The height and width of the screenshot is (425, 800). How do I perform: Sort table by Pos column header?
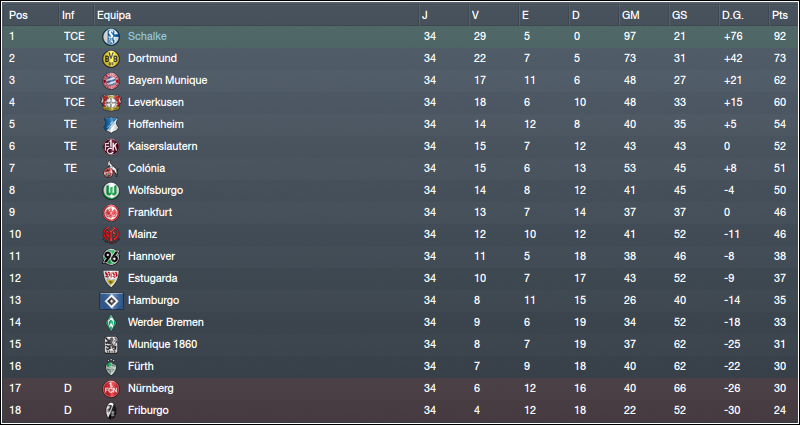point(18,15)
